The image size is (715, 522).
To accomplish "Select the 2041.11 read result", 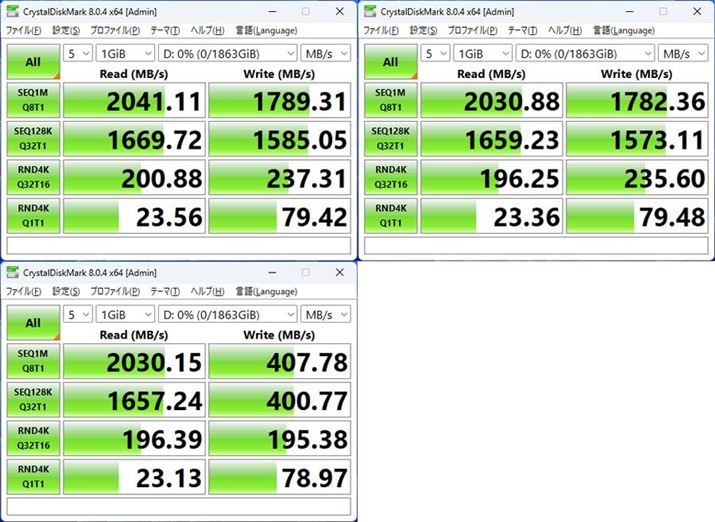I will 135,100.
